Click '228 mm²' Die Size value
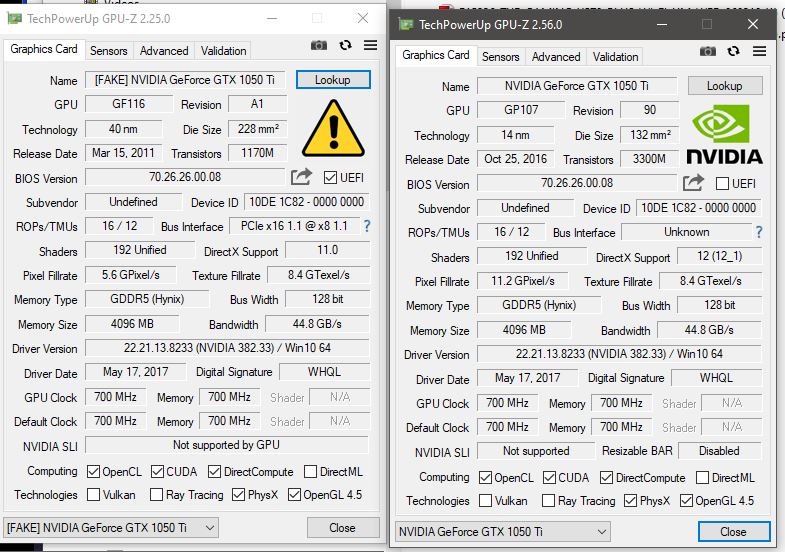 257,129
